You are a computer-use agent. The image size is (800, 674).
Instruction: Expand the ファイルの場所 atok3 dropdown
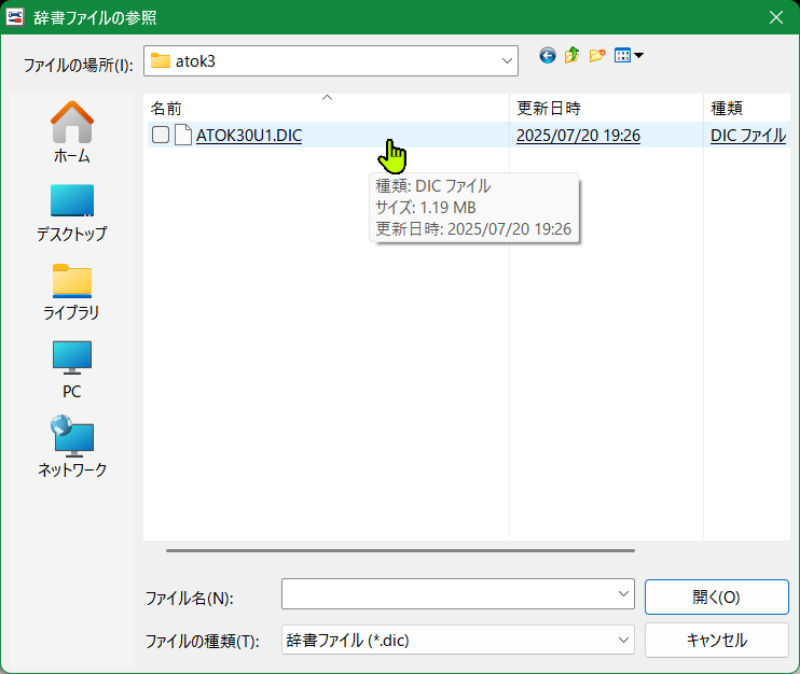(x=507, y=61)
